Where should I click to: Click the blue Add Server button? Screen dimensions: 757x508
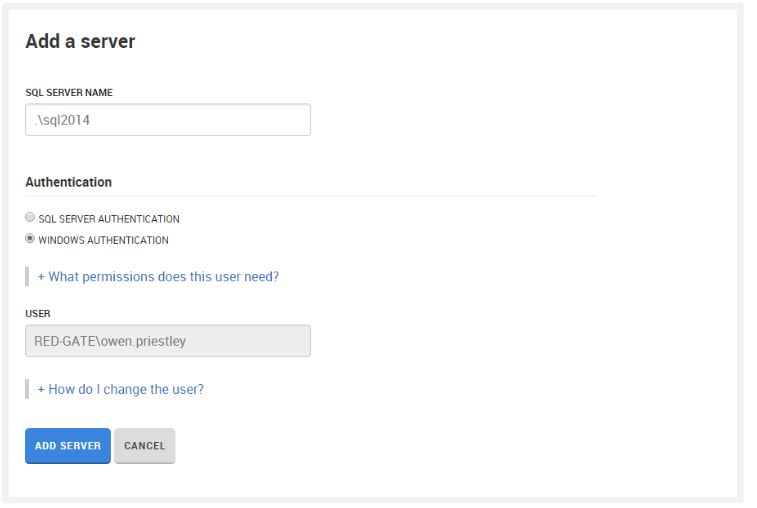[x=67, y=446]
